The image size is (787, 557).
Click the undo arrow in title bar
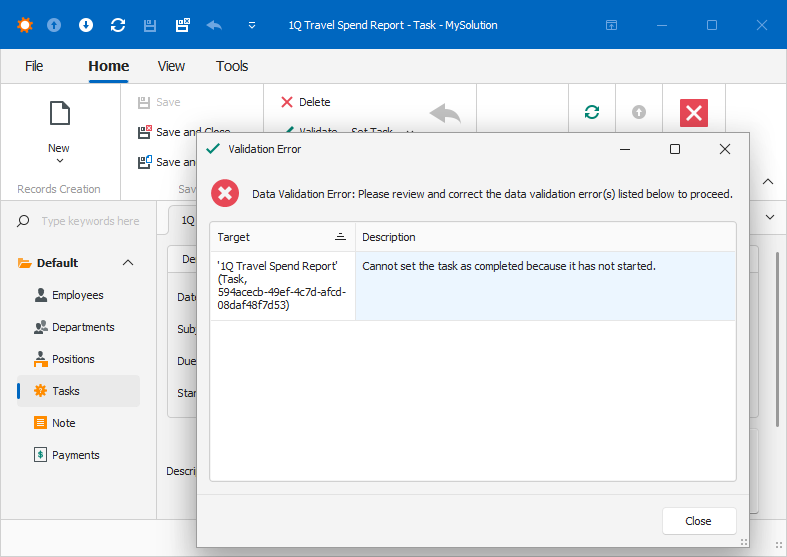click(x=214, y=25)
